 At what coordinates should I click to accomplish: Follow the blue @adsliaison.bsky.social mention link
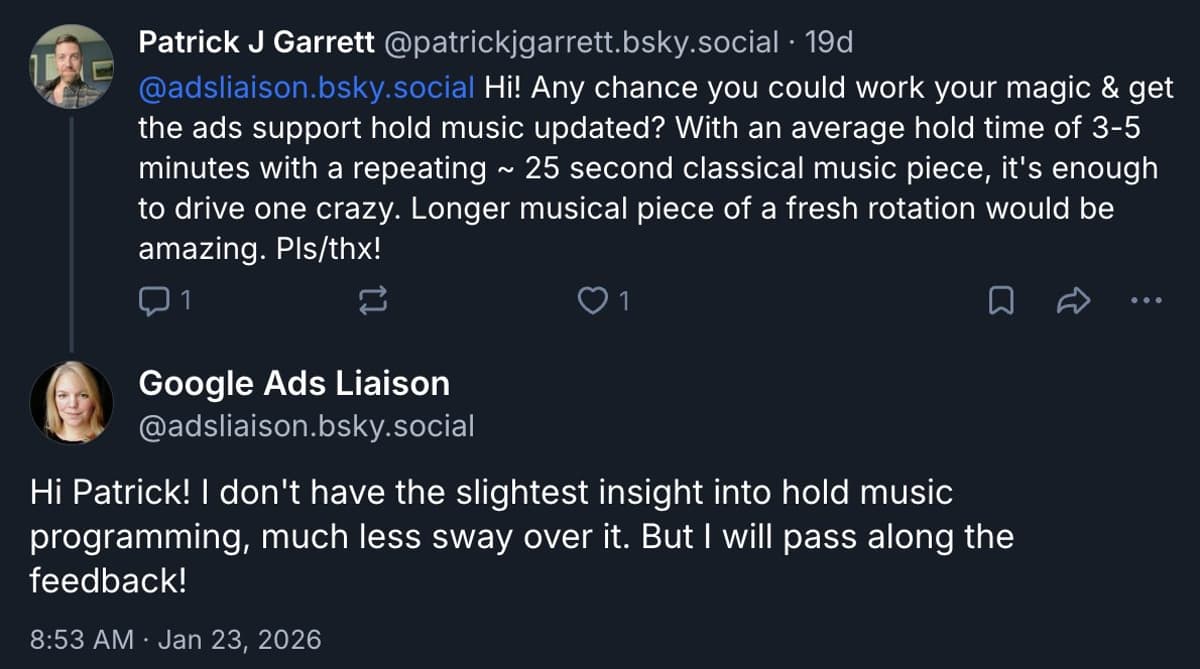(307, 87)
